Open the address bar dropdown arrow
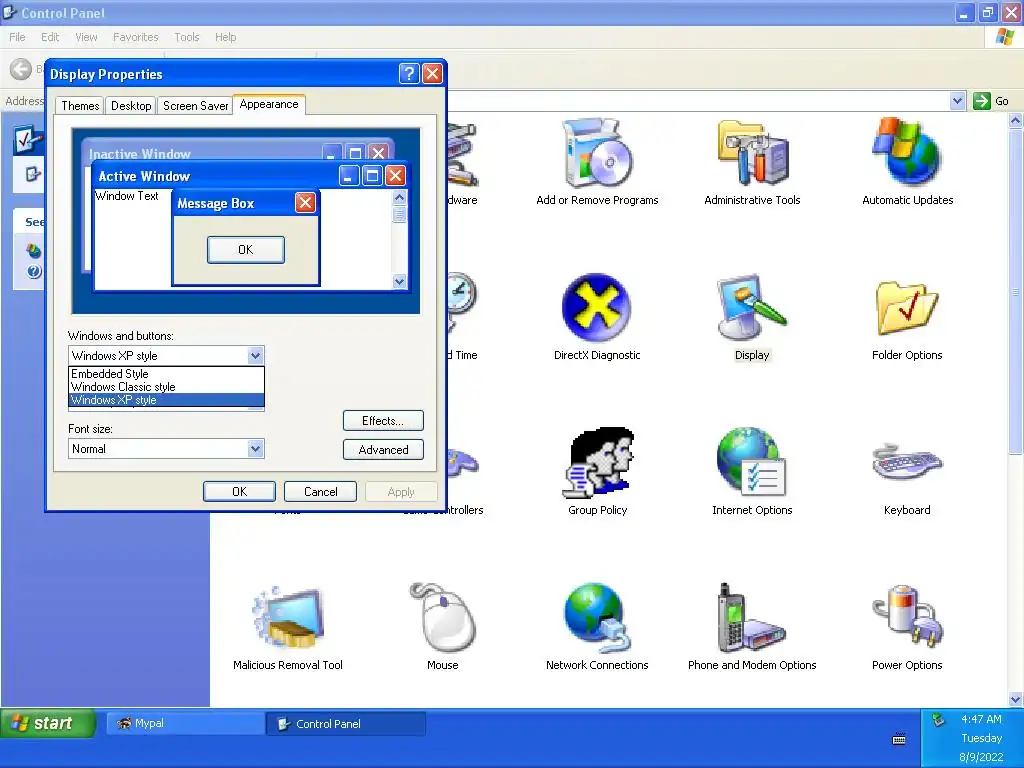This screenshot has height=768, width=1024. point(957,101)
